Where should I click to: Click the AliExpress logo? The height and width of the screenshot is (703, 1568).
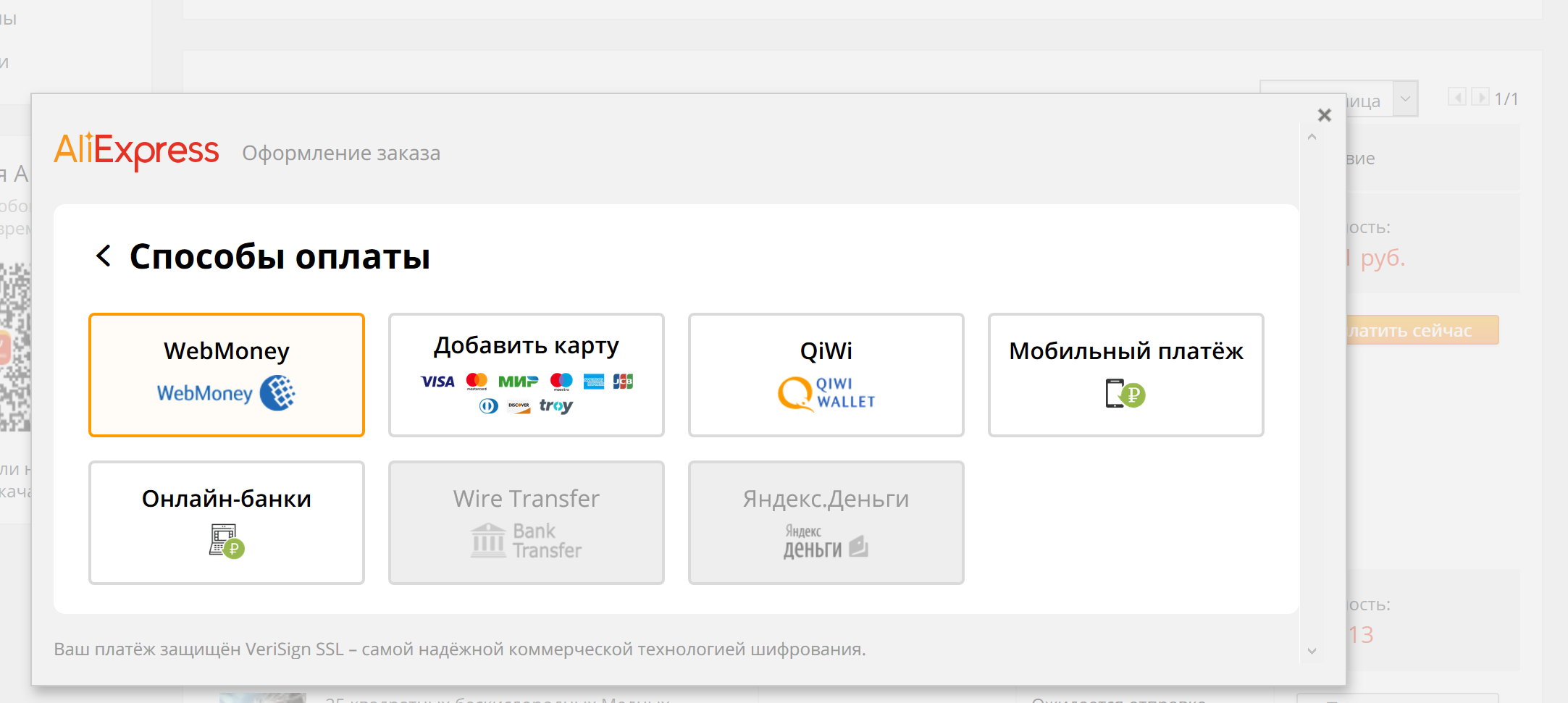pyautogui.click(x=137, y=151)
